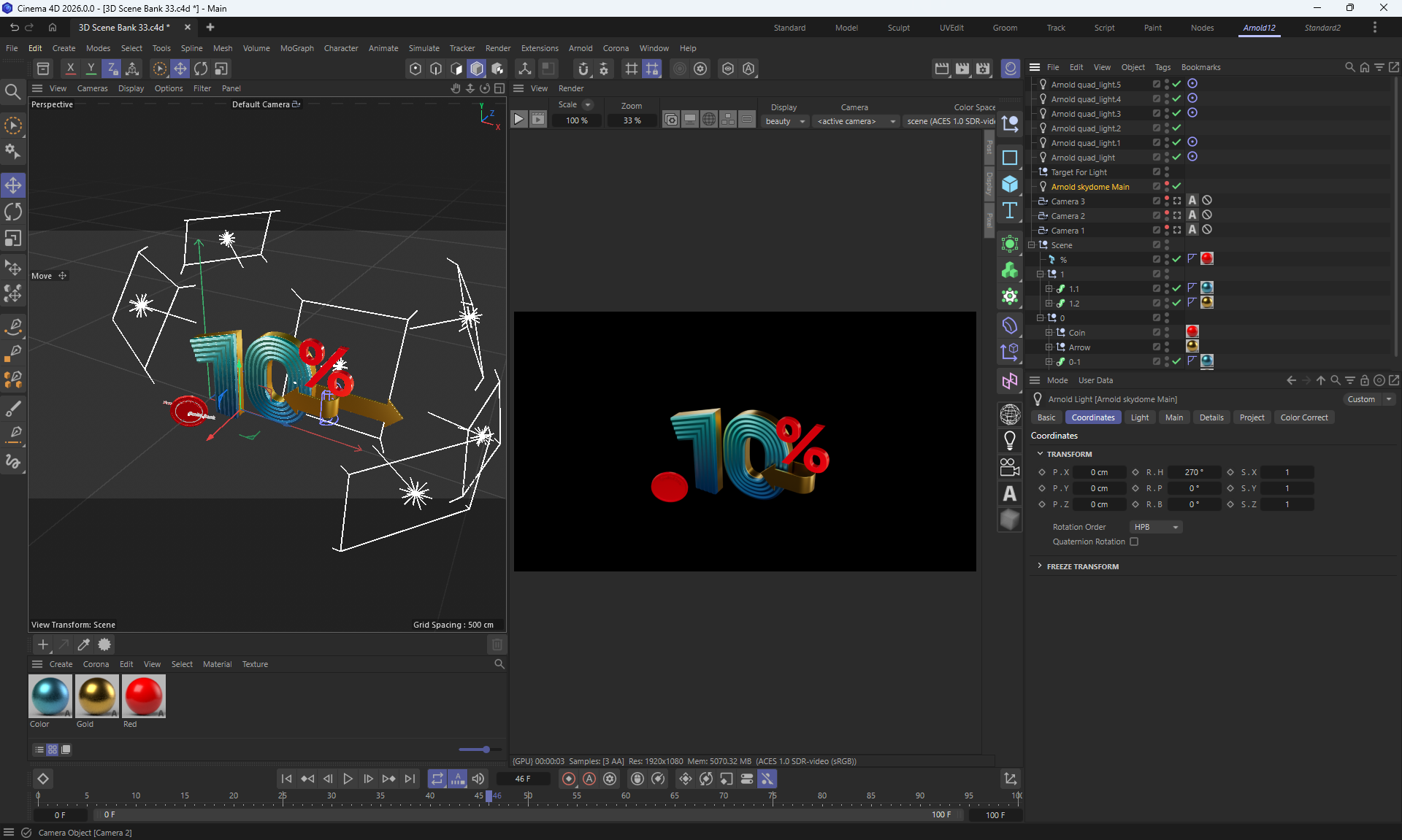The image size is (1402, 840).
Task: Open the Rotation Order HPB dropdown
Action: point(1156,527)
